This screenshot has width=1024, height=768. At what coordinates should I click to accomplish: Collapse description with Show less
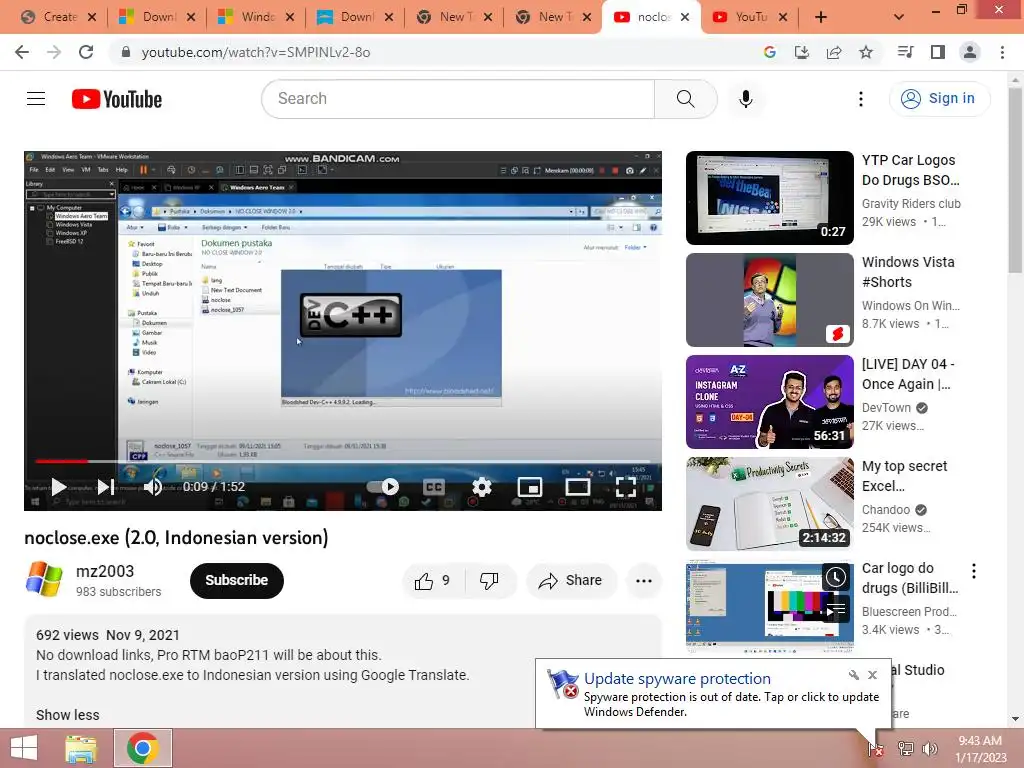pyautogui.click(x=67, y=715)
